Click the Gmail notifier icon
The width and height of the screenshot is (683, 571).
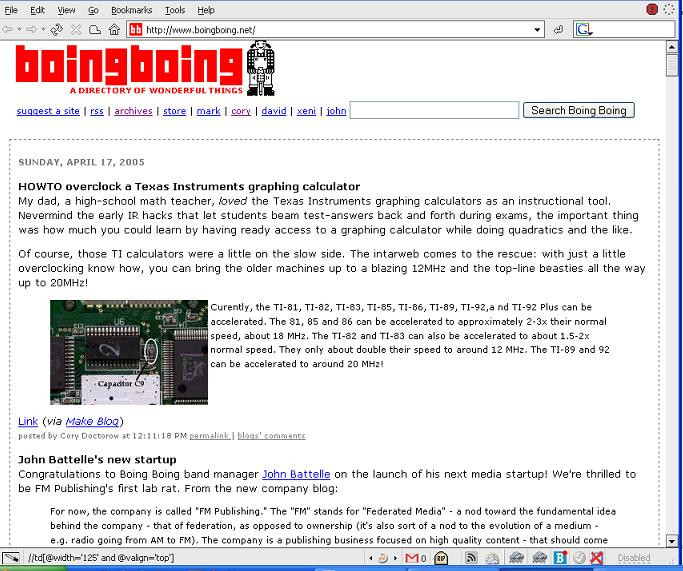[x=412, y=557]
